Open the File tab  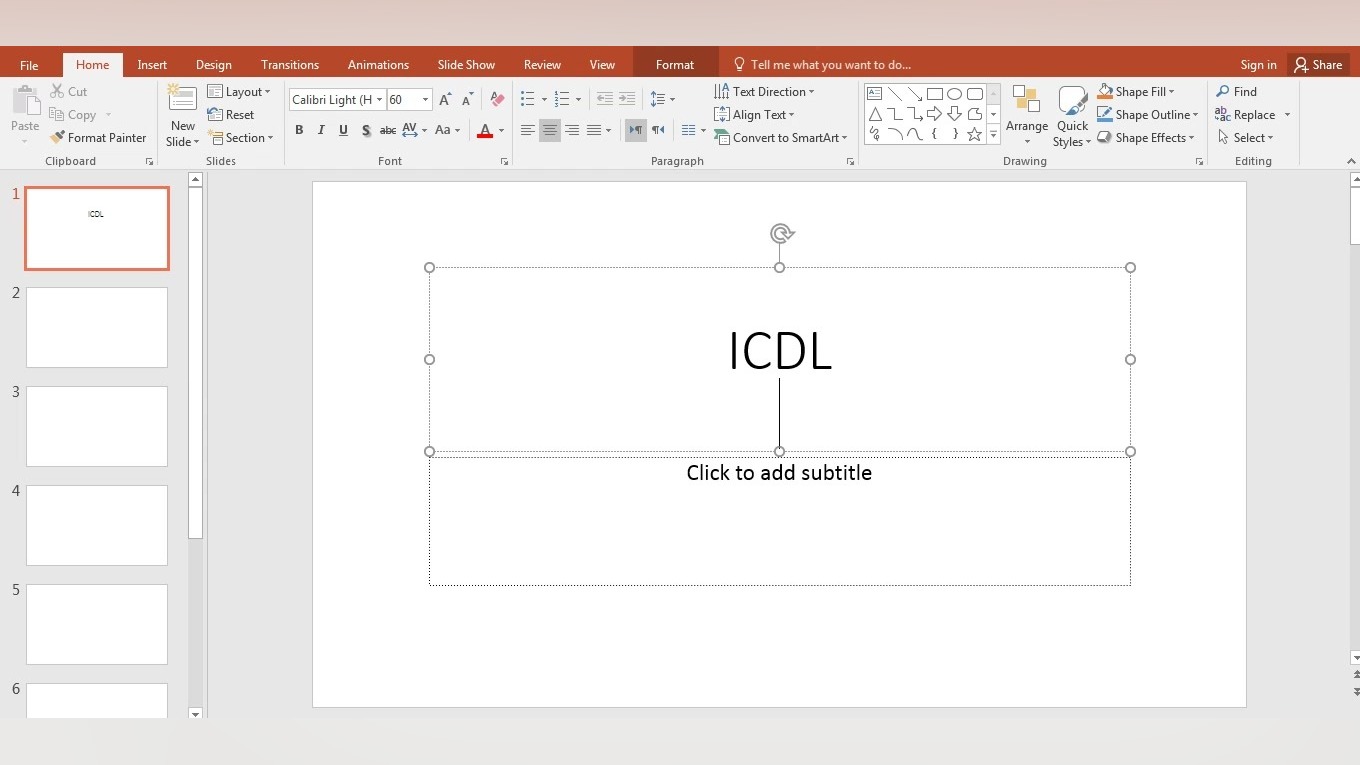coord(29,65)
